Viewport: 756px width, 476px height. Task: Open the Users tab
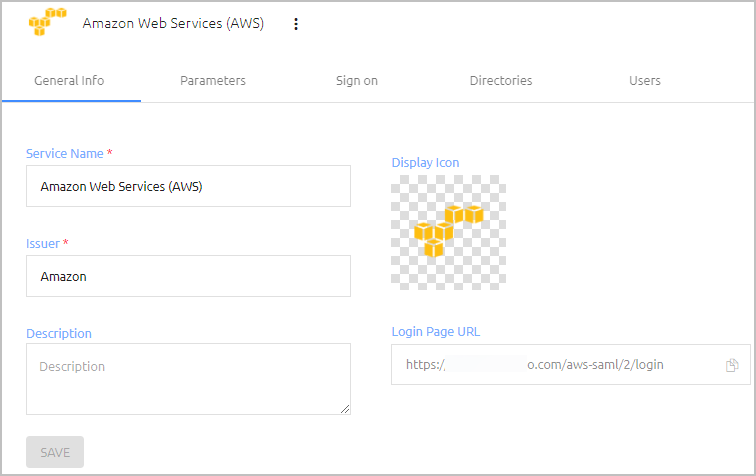pyautogui.click(x=645, y=81)
